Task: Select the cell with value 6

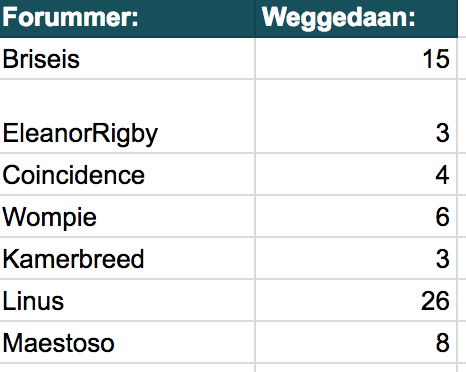Action: pos(356,216)
